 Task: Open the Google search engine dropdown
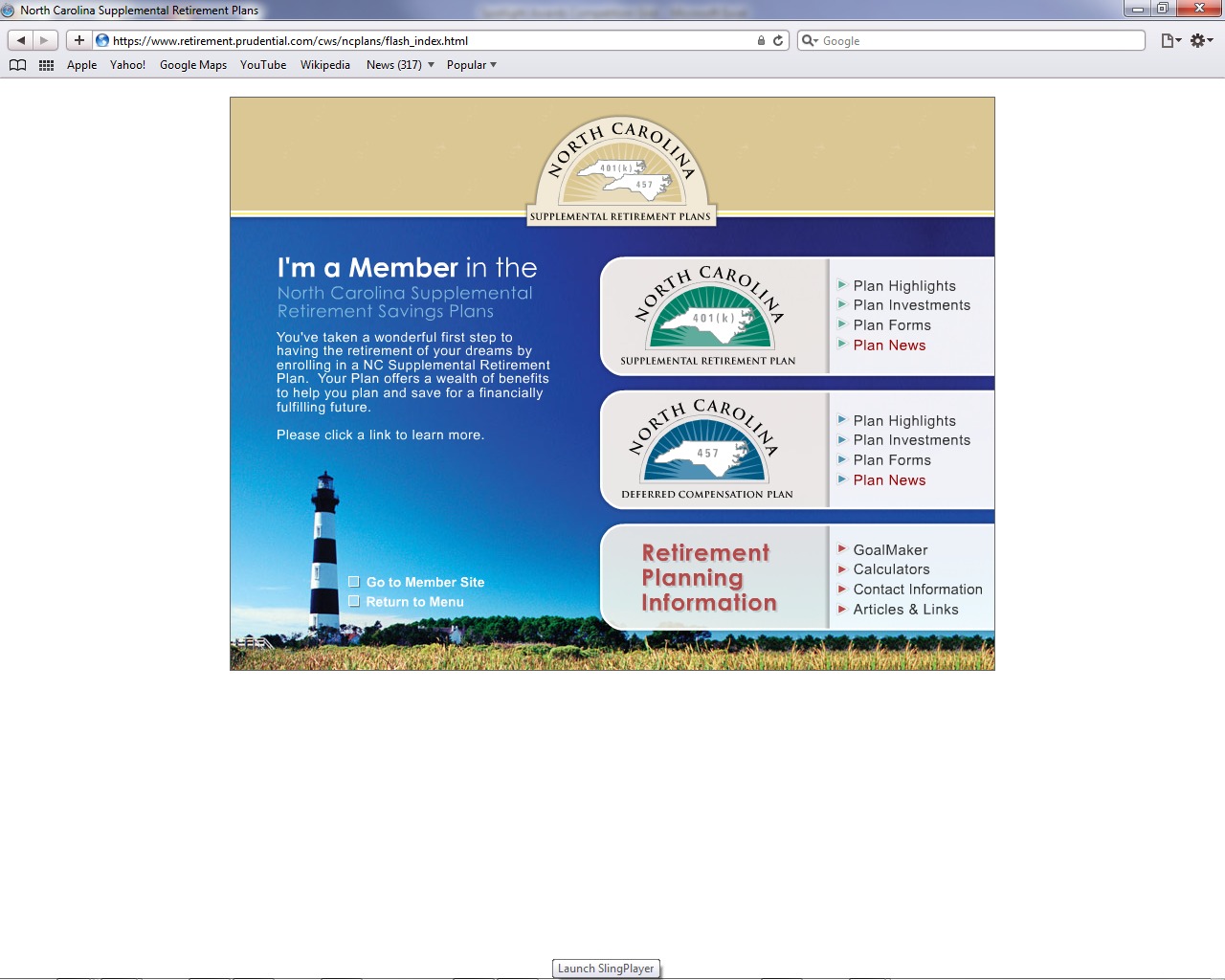click(810, 40)
